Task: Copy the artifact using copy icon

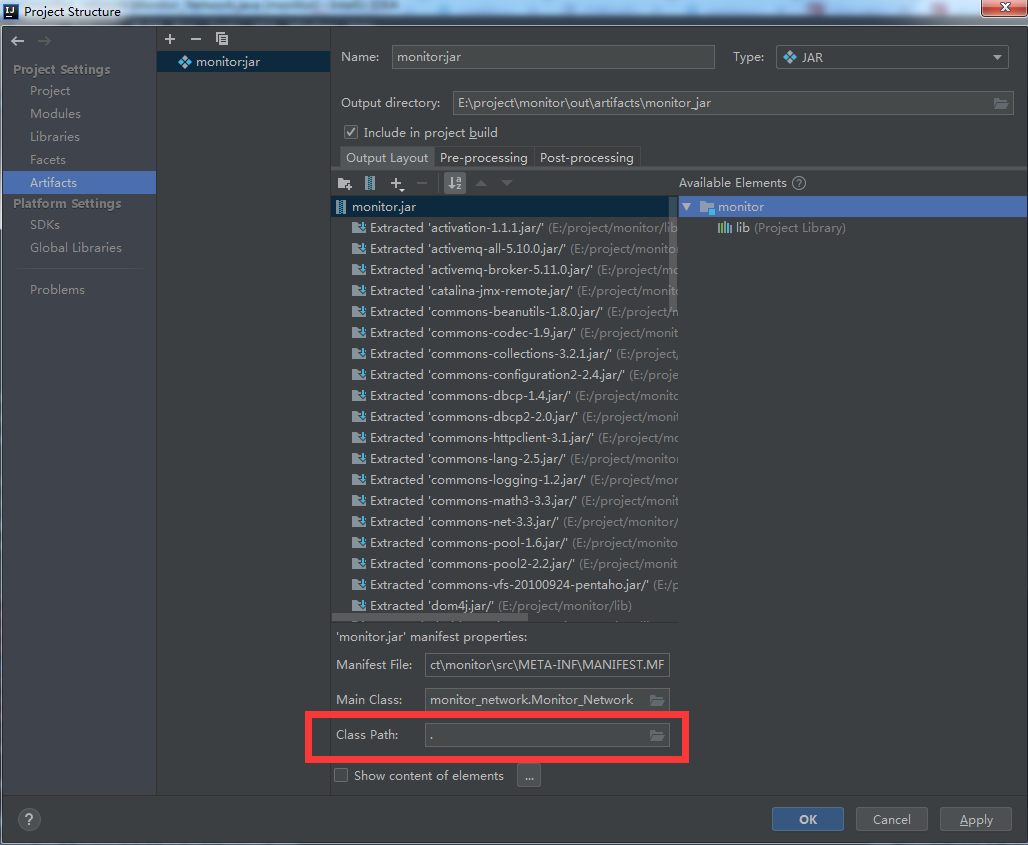Action: [x=222, y=39]
